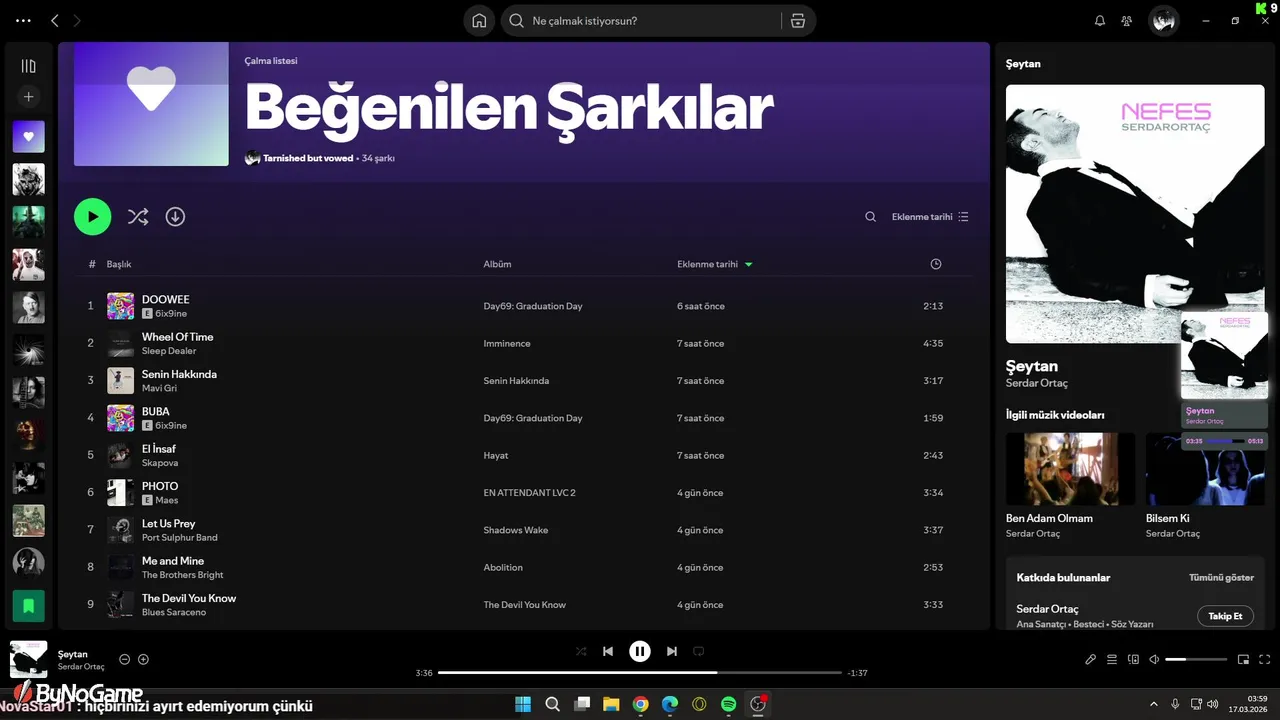This screenshot has height=720, width=1280.
Task: Select the Let Us Prey song title
Action: [168, 524]
